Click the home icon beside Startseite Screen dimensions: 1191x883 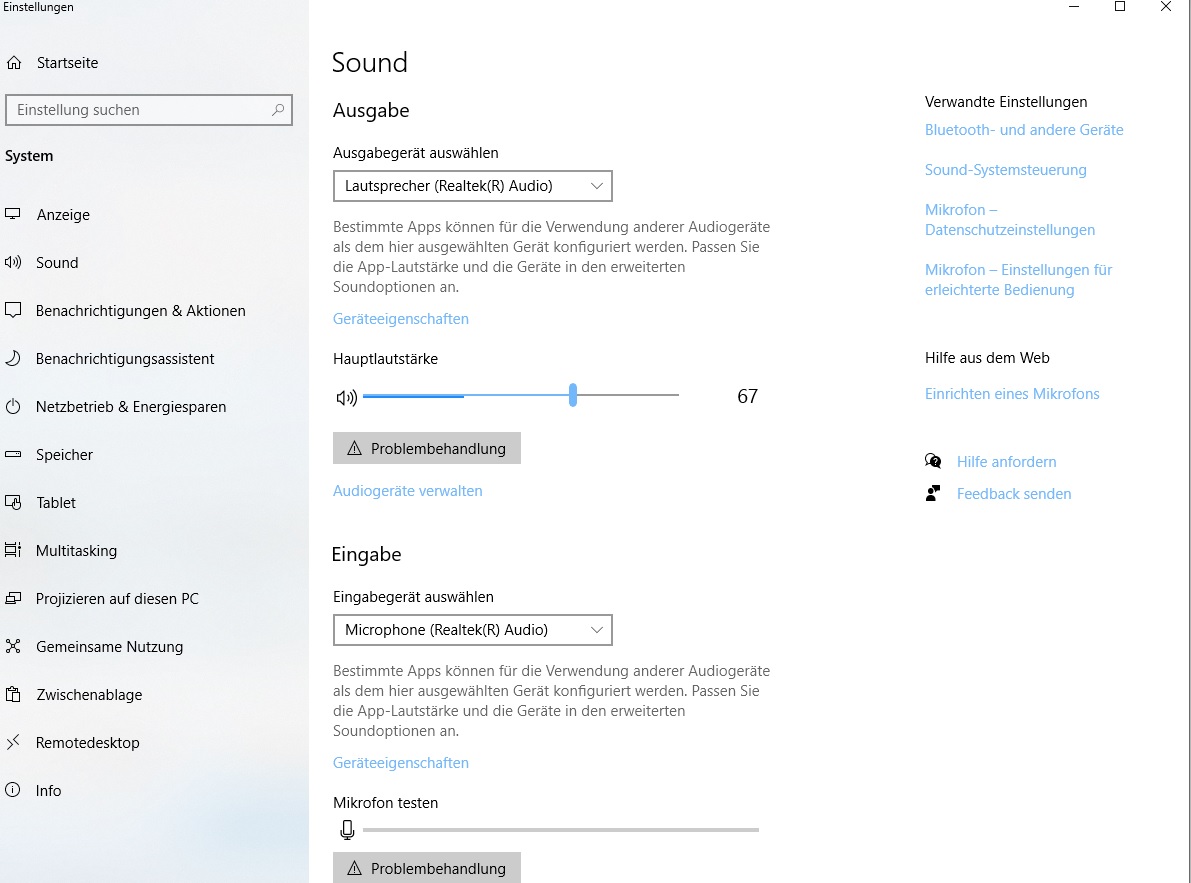pos(14,63)
